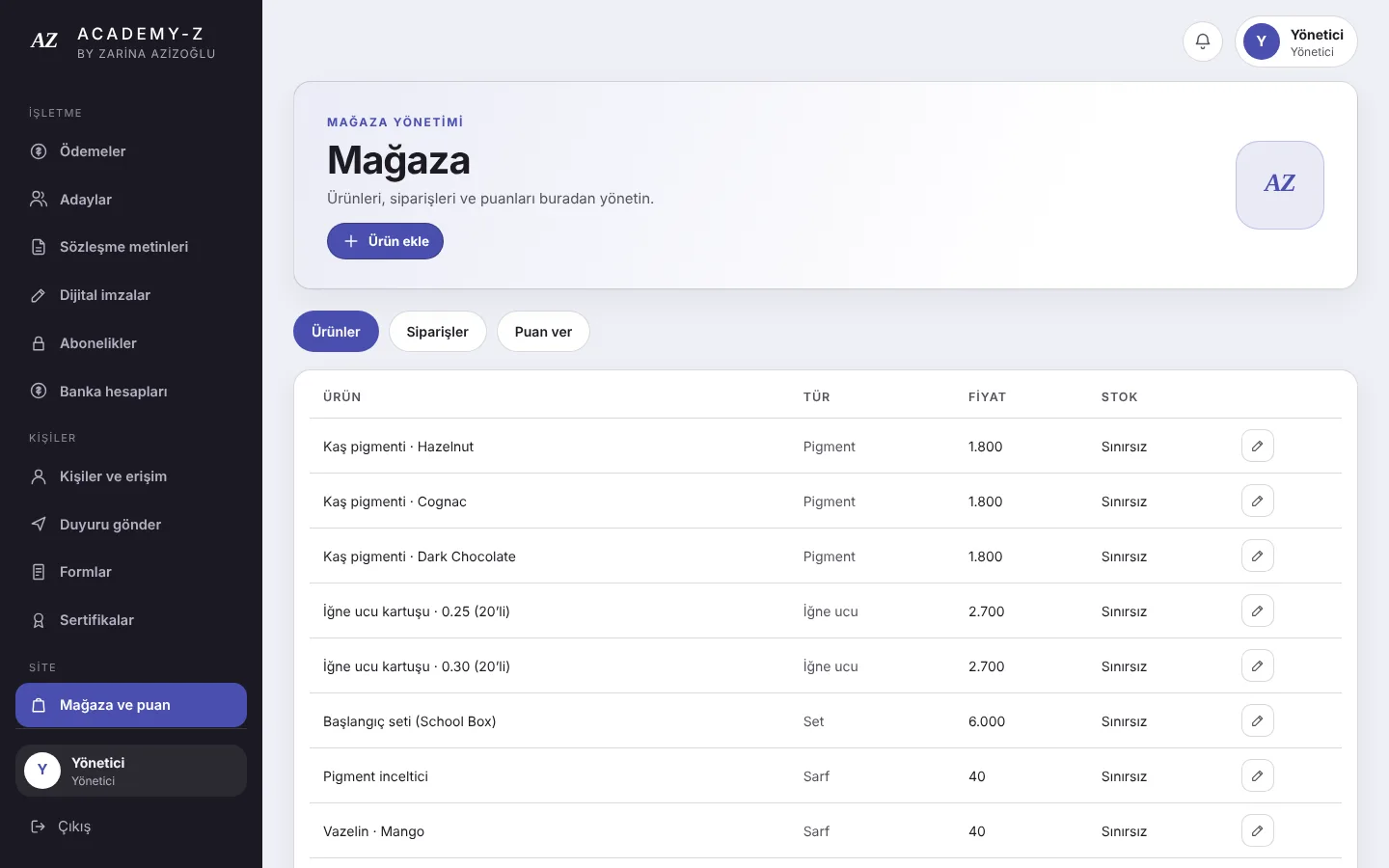This screenshot has height=868, width=1389.
Task: Open the notifications bell
Action: point(1203,41)
